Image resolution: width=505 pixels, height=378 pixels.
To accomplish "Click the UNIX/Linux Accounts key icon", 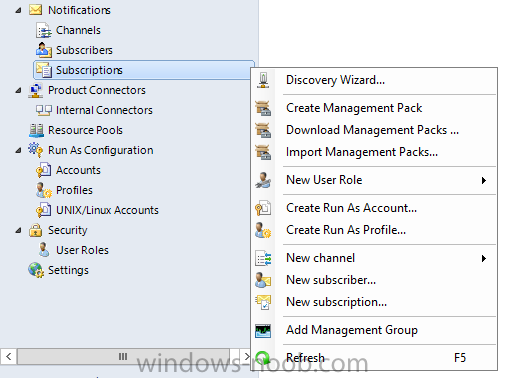I will pyautogui.click(x=44, y=210).
